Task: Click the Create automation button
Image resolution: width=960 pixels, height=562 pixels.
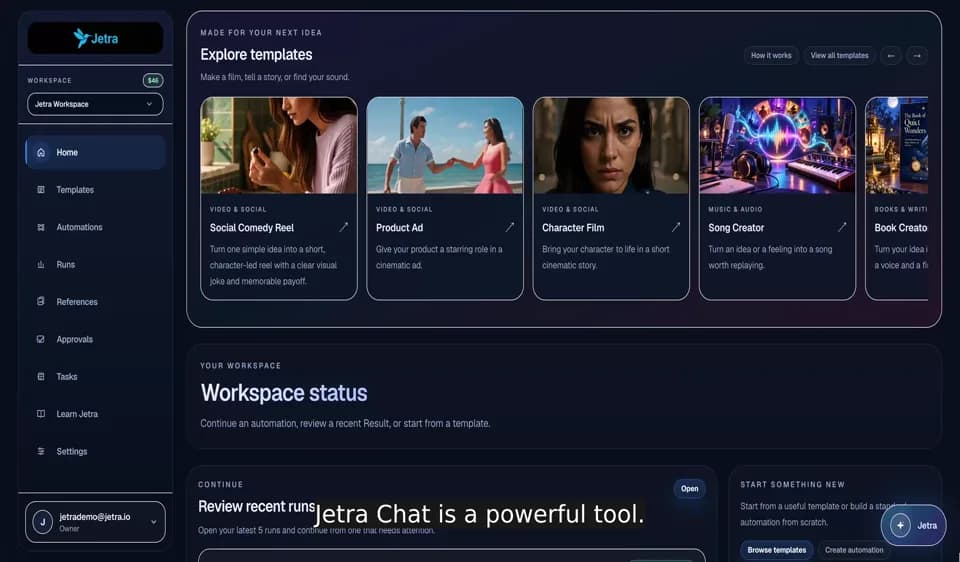Action: (854, 550)
